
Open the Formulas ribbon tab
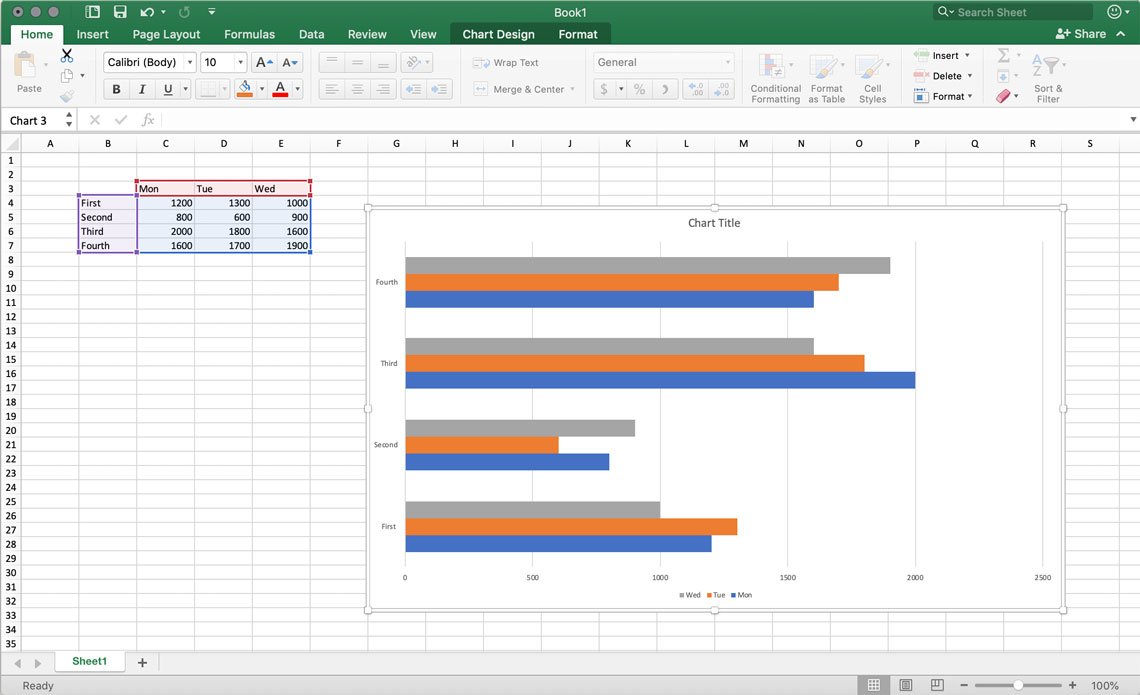coord(249,34)
